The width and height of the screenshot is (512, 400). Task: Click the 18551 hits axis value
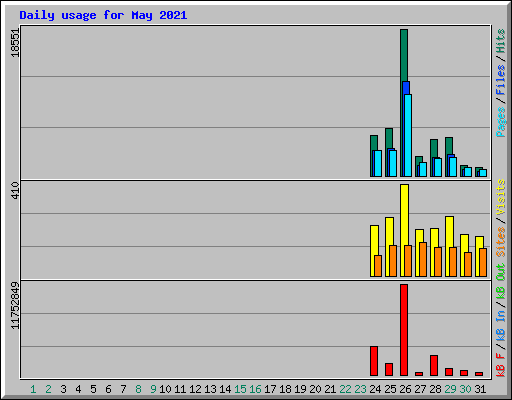pyautogui.click(x=15, y=43)
